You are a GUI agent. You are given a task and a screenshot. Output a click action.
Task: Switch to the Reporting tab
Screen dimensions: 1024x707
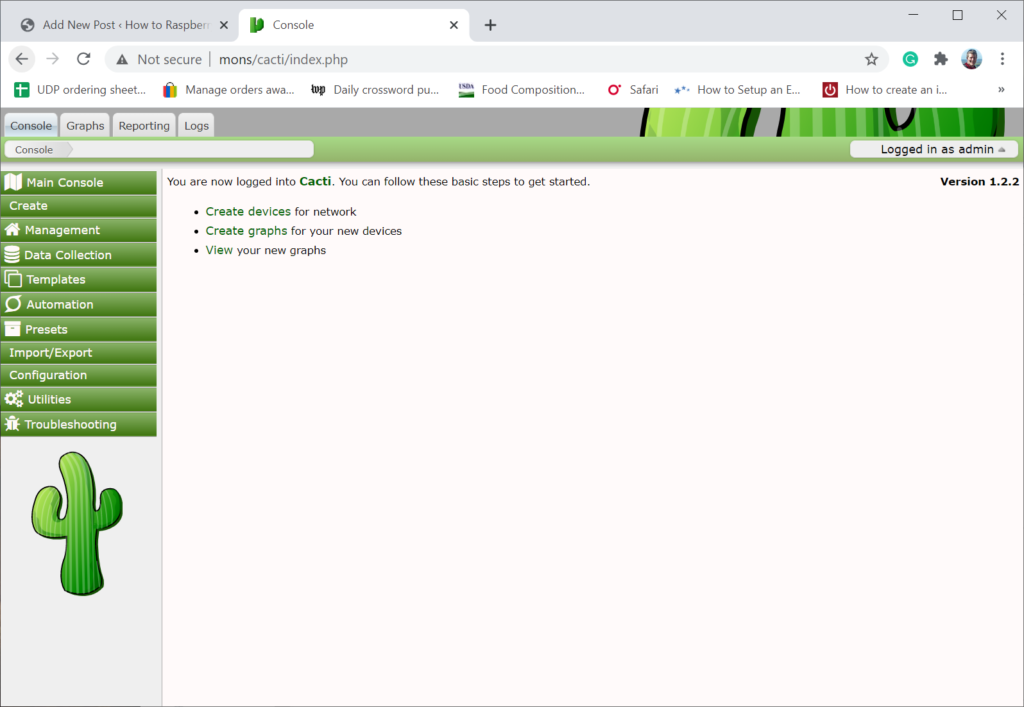click(144, 125)
